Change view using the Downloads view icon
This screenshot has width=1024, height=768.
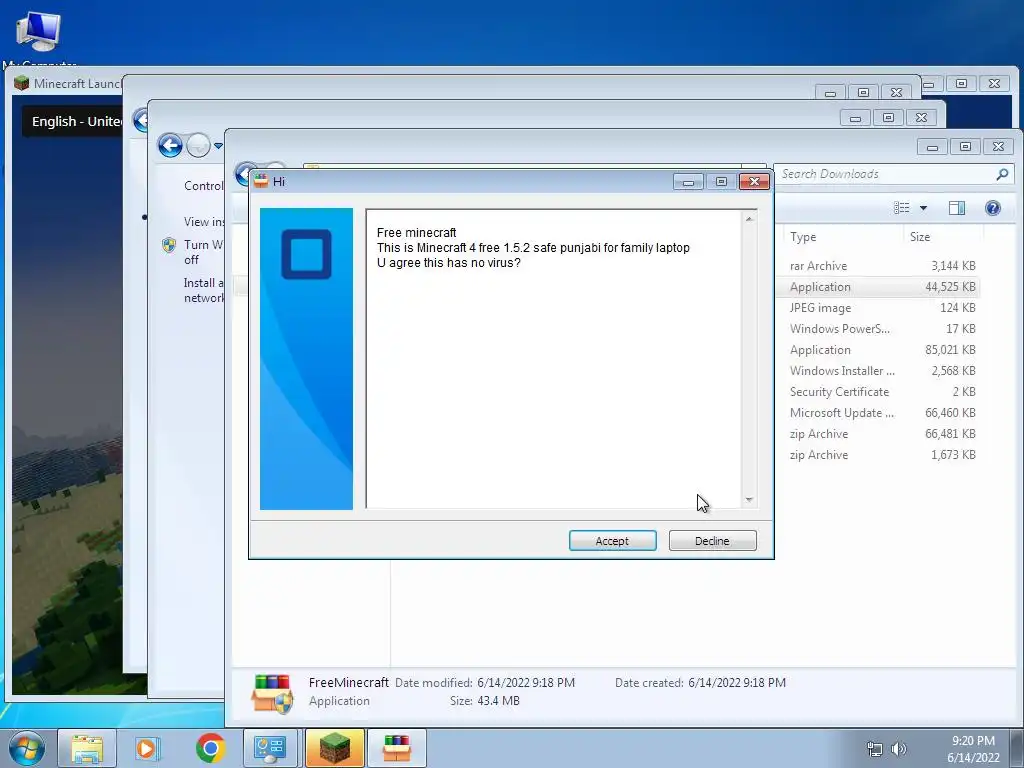tap(902, 208)
